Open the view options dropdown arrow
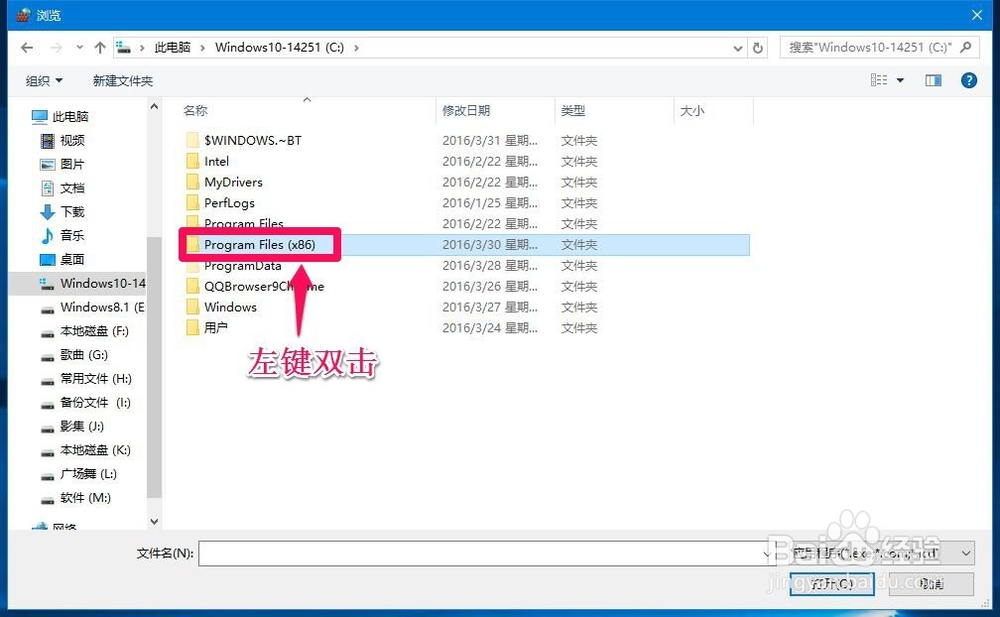The image size is (1000, 617). (901, 81)
